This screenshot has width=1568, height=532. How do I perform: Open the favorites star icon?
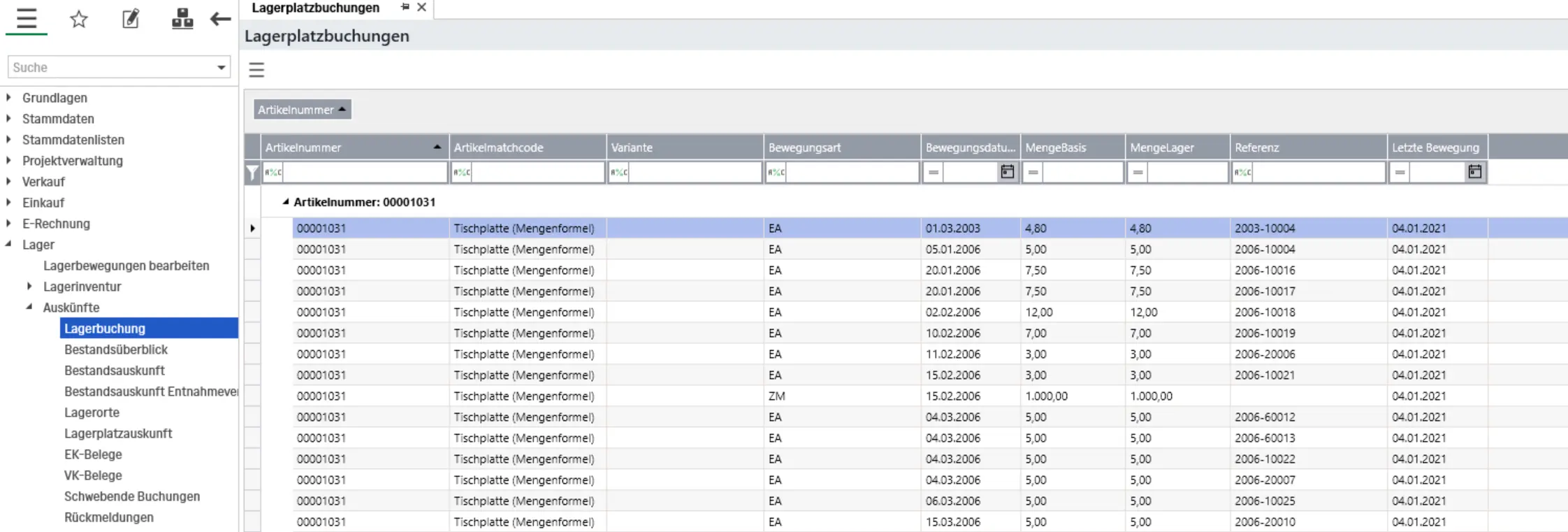click(x=79, y=19)
